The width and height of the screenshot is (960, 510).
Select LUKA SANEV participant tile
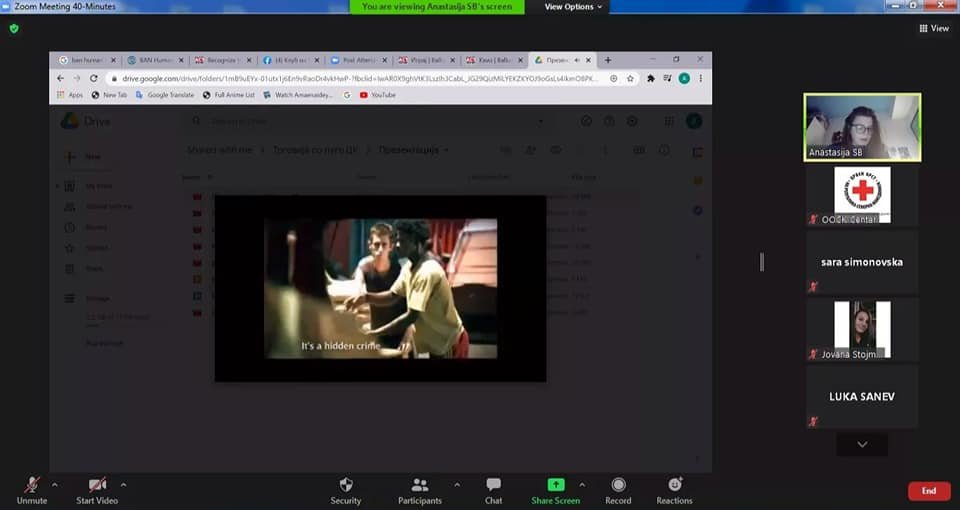click(862, 397)
